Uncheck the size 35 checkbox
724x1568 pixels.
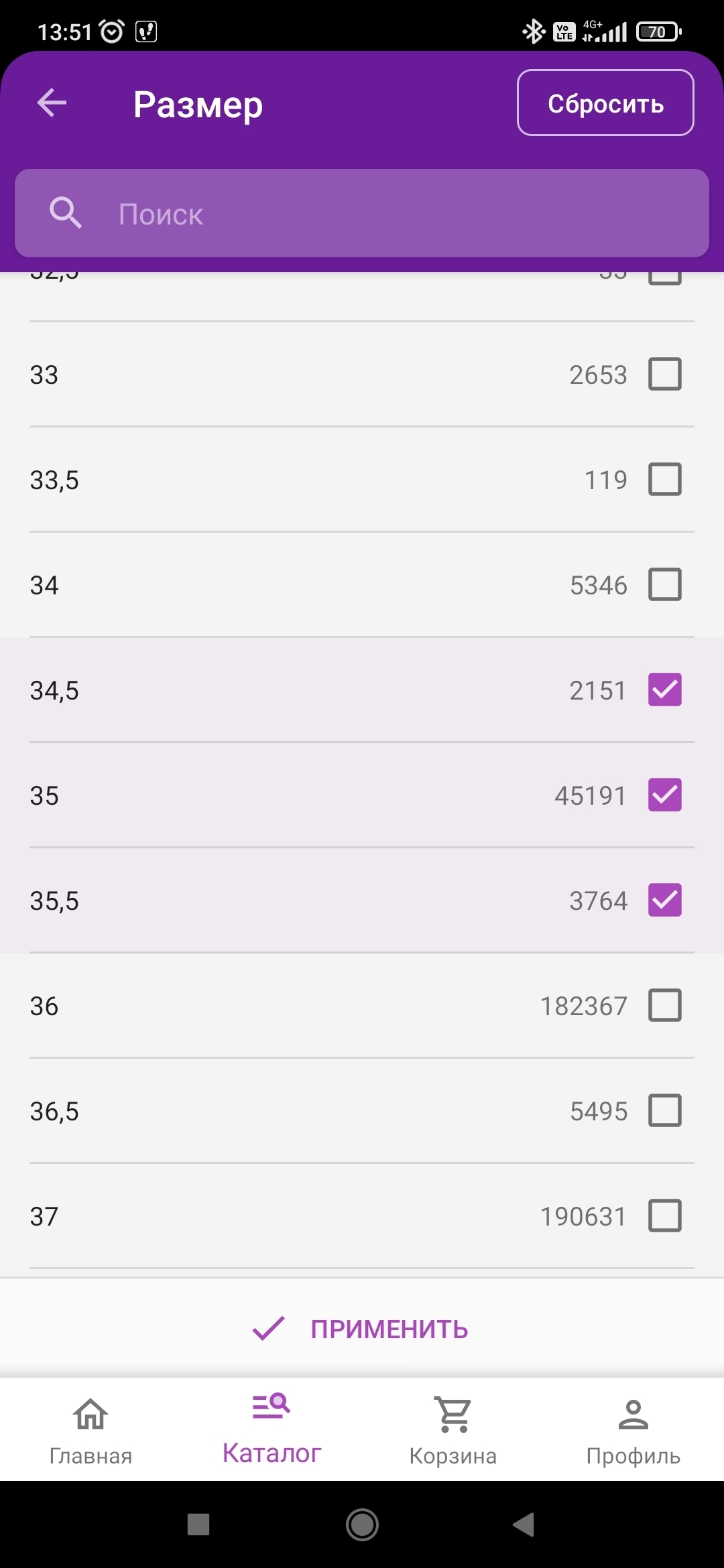(664, 795)
